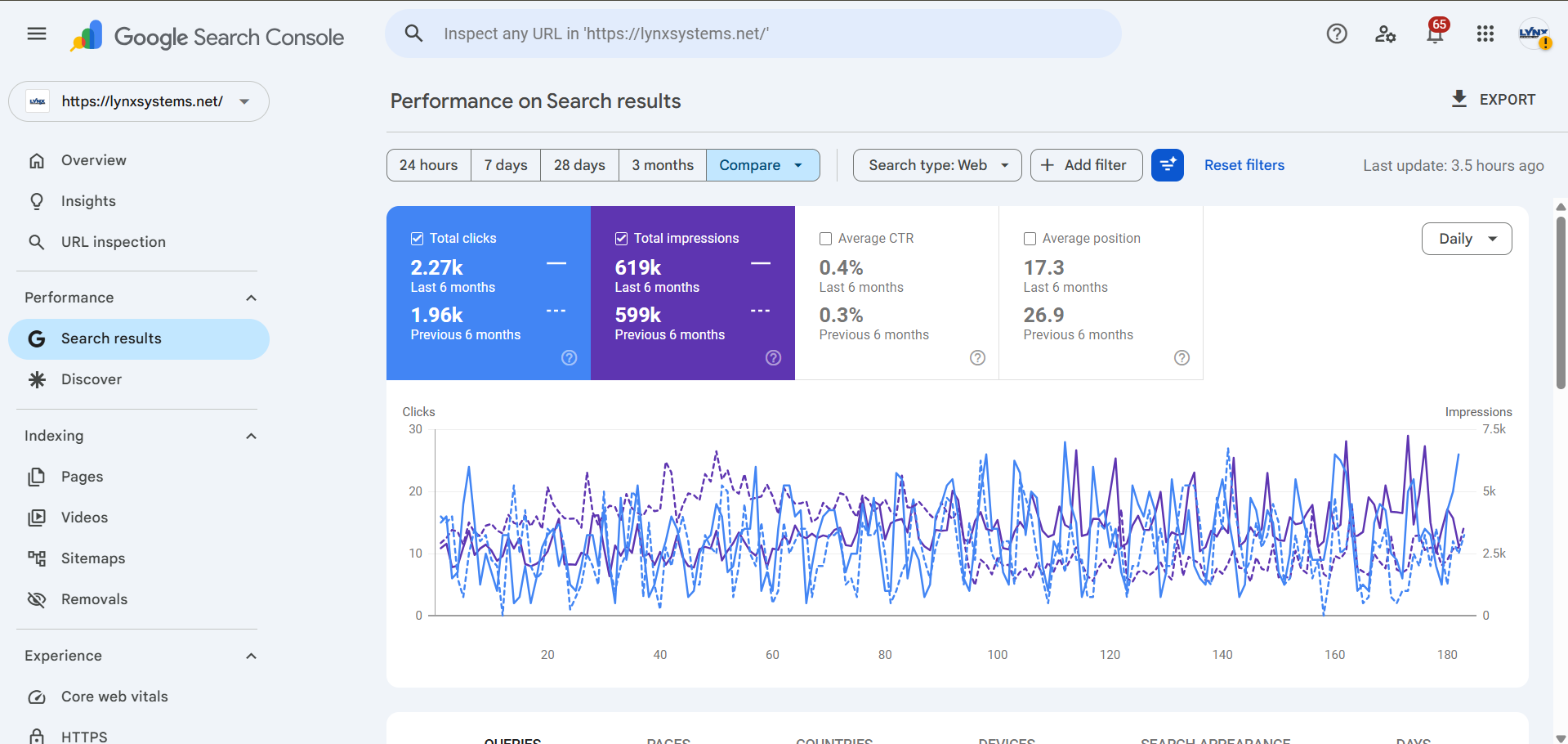The width and height of the screenshot is (1568, 744).
Task: Click the Core web vitals gauge icon
Action: (37, 697)
